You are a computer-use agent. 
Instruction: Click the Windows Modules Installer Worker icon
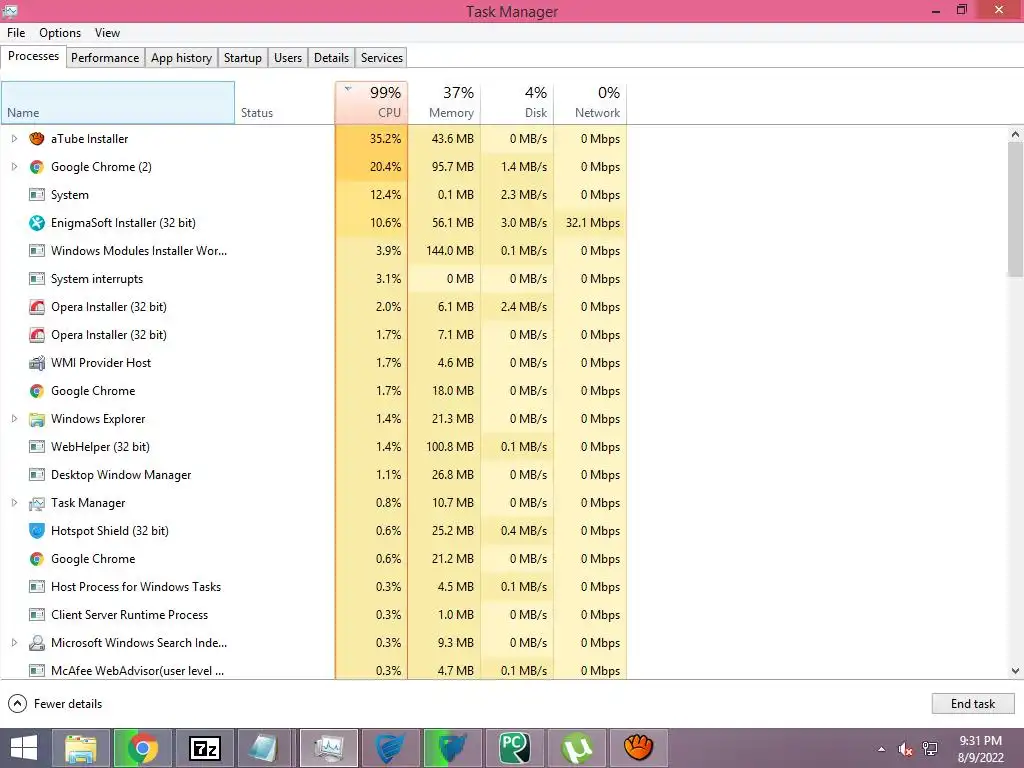pyautogui.click(x=37, y=251)
